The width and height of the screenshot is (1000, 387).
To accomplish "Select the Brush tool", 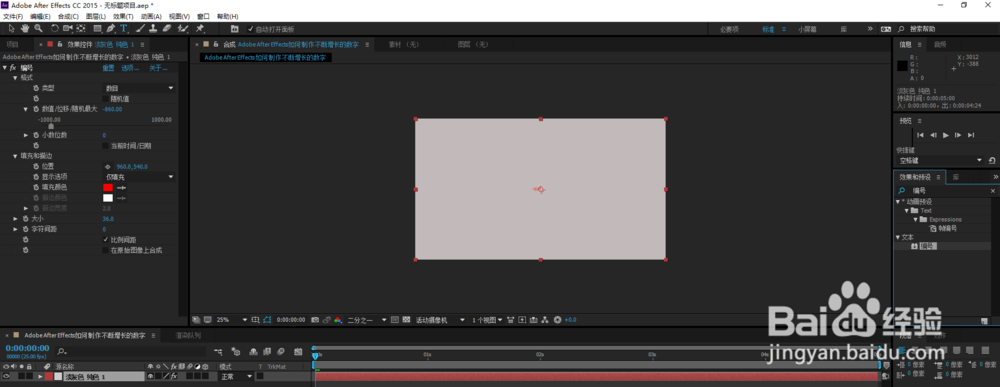I will (x=140, y=29).
